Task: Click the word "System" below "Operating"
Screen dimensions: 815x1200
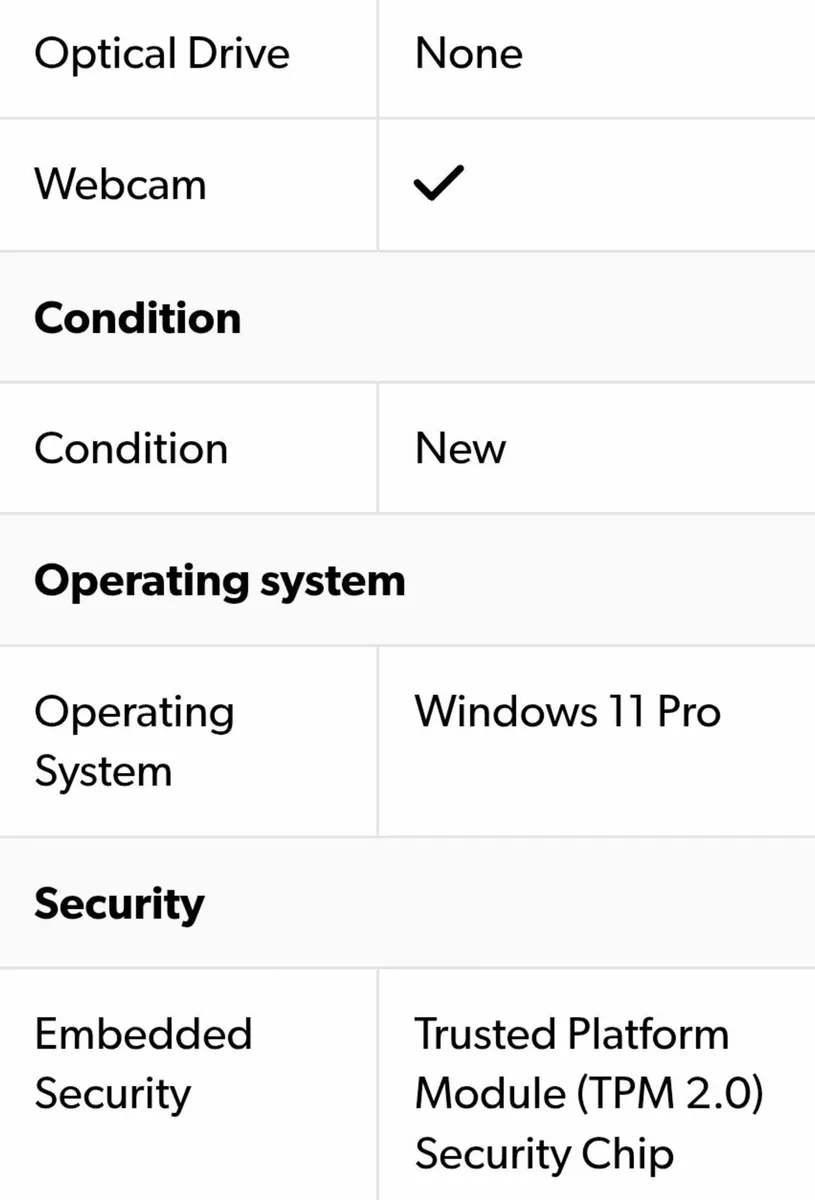Action: coord(103,772)
